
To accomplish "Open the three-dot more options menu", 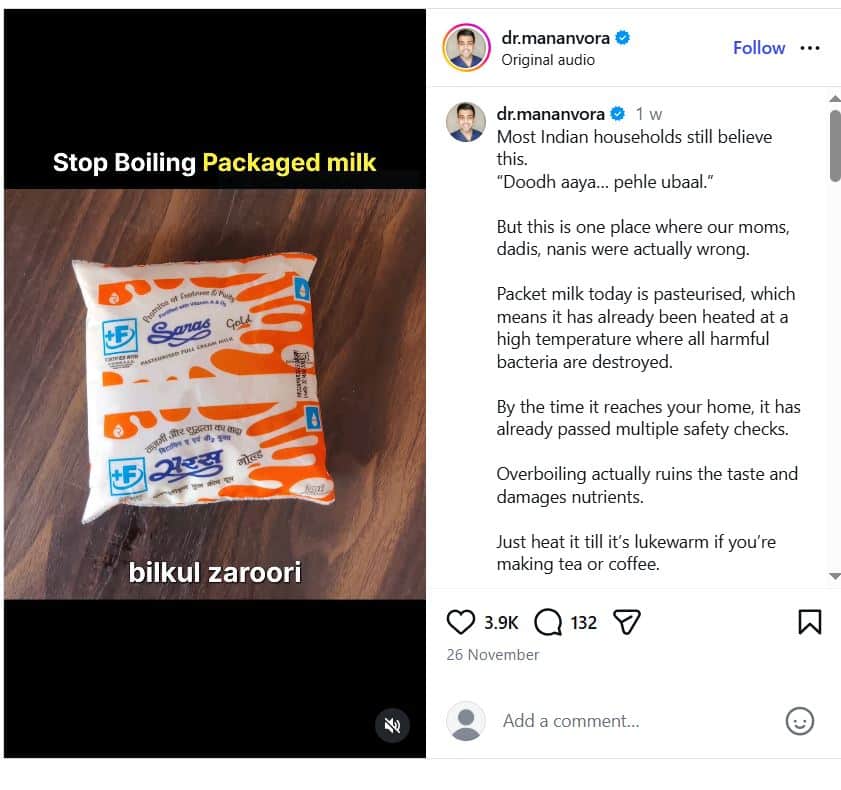I will (810, 48).
